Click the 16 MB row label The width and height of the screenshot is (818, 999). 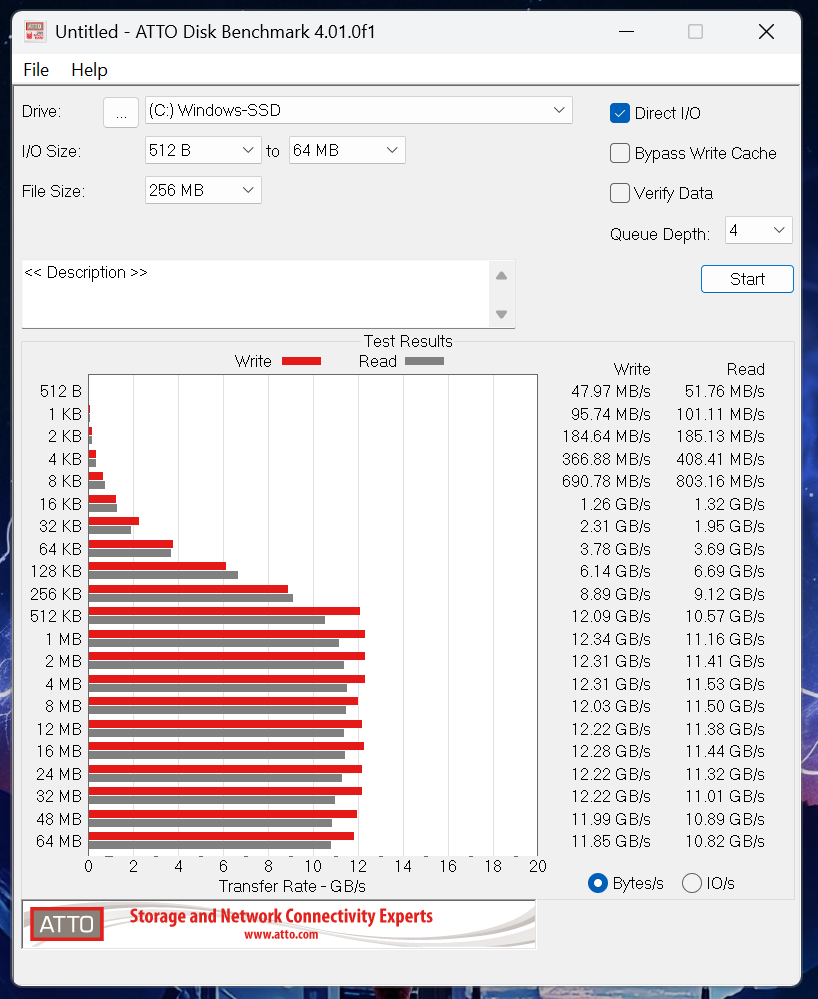click(x=59, y=752)
